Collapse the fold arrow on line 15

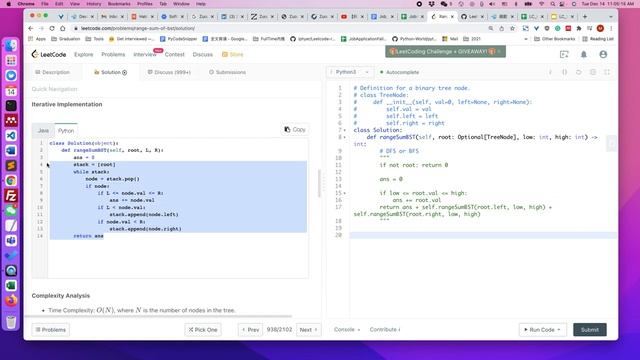click(x=345, y=193)
